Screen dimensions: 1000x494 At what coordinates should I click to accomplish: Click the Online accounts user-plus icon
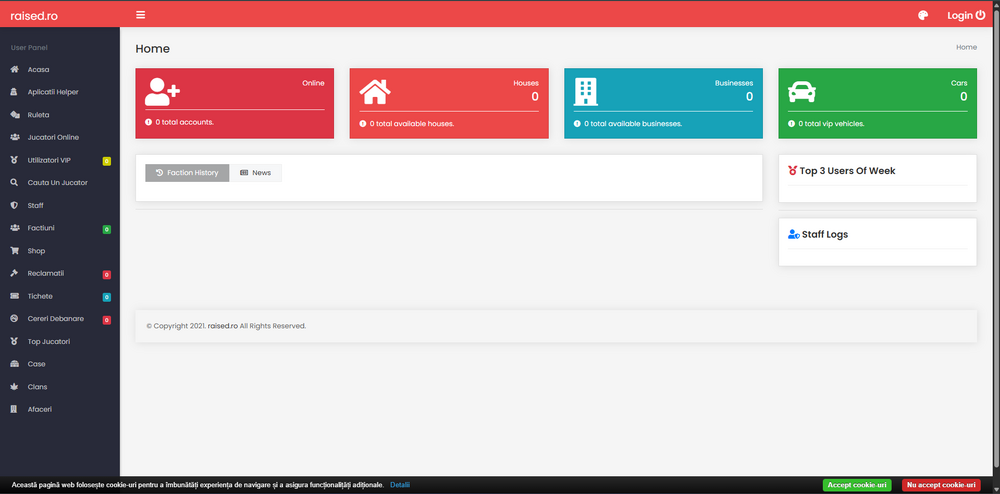[162, 92]
